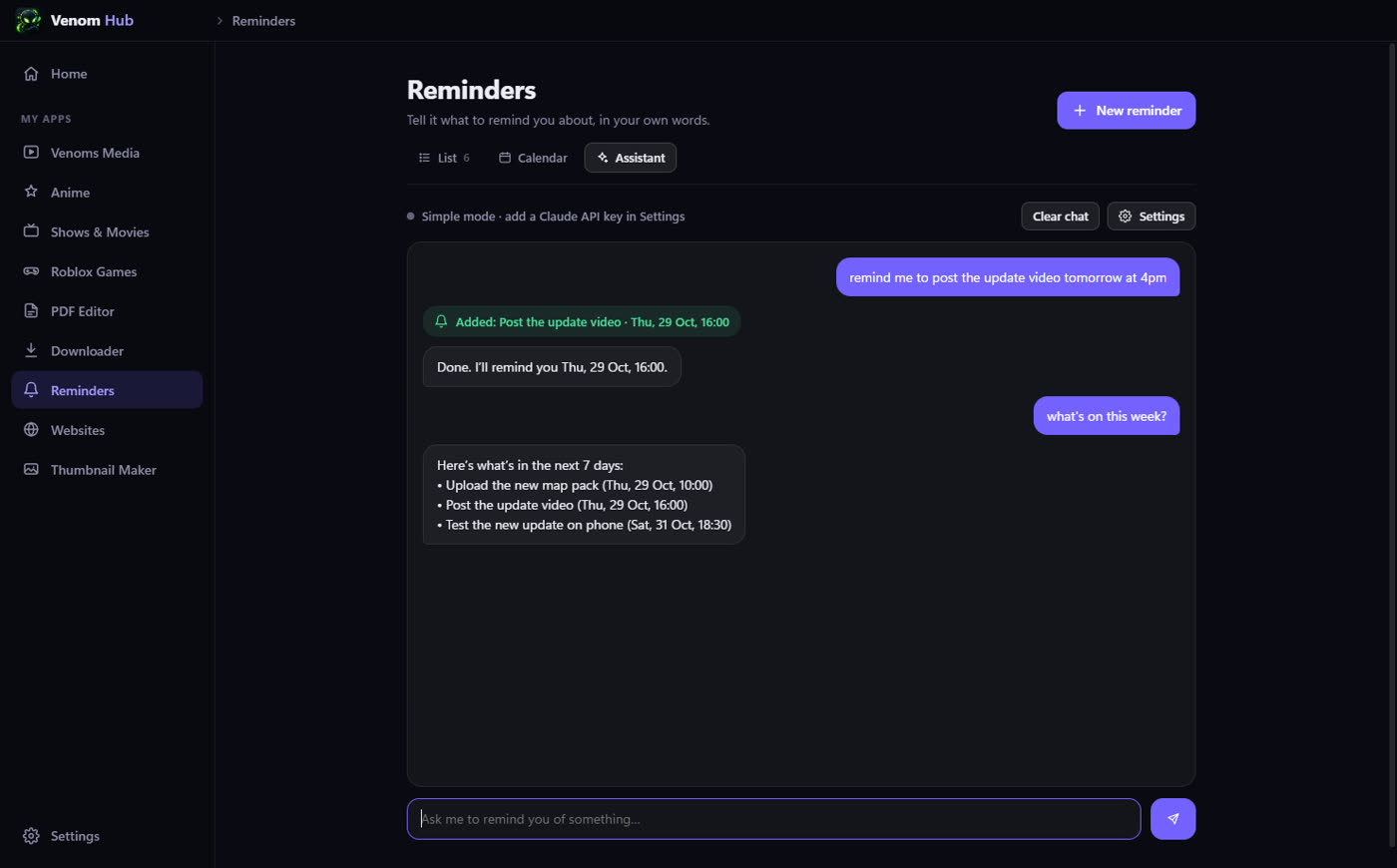Click the 'Post the update video (Thu, 29 Oct, 16:00)' line
Image resolution: width=1397 pixels, height=868 pixels.
pos(562,505)
